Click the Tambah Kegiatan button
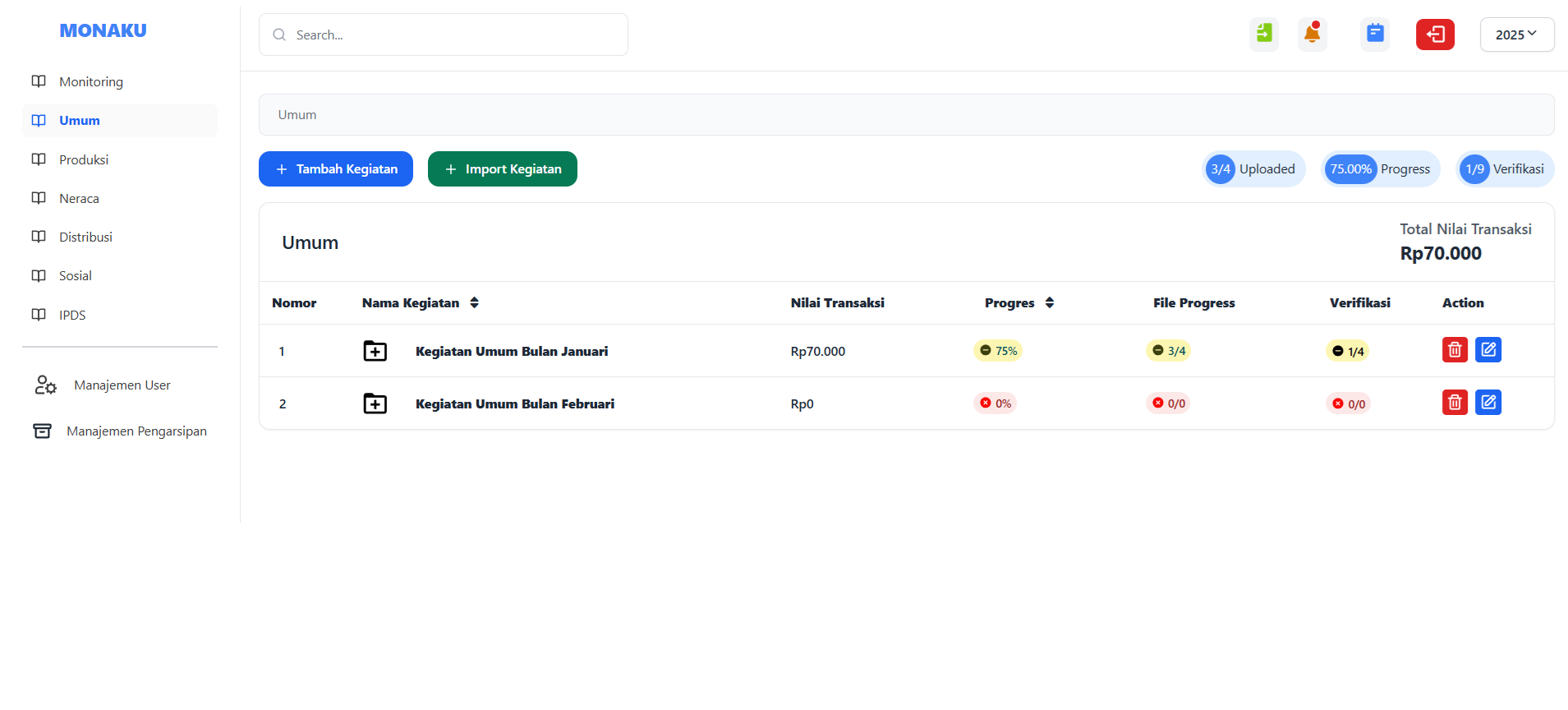The height and width of the screenshot is (710, 1568). point(336,169)
